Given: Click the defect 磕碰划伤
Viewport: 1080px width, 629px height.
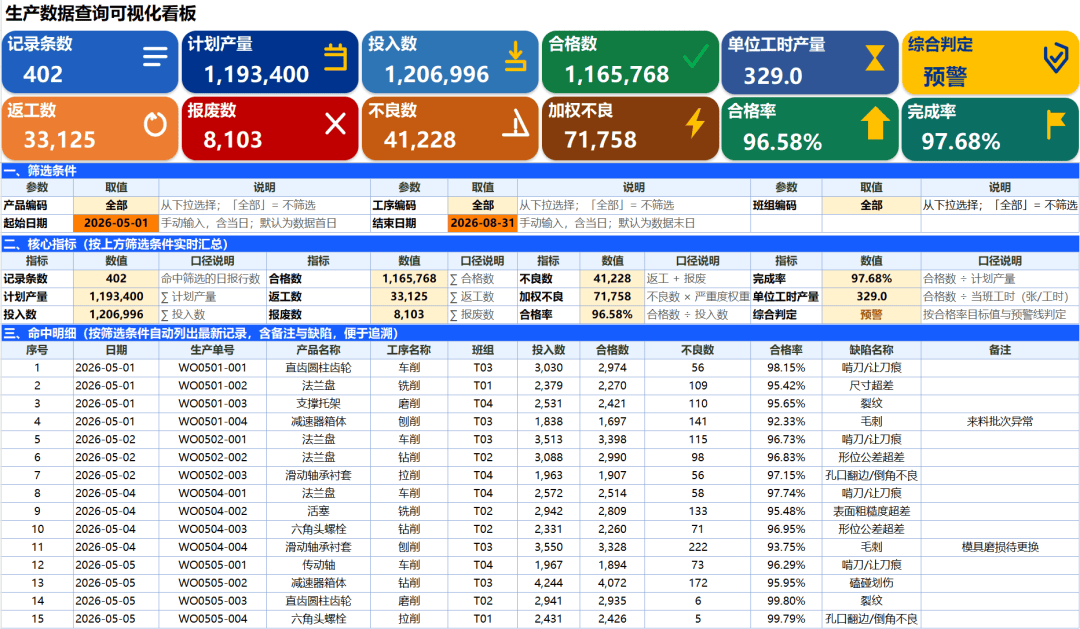Looking at the screenshot, I should pyautogui.click(x=871, y=583).
